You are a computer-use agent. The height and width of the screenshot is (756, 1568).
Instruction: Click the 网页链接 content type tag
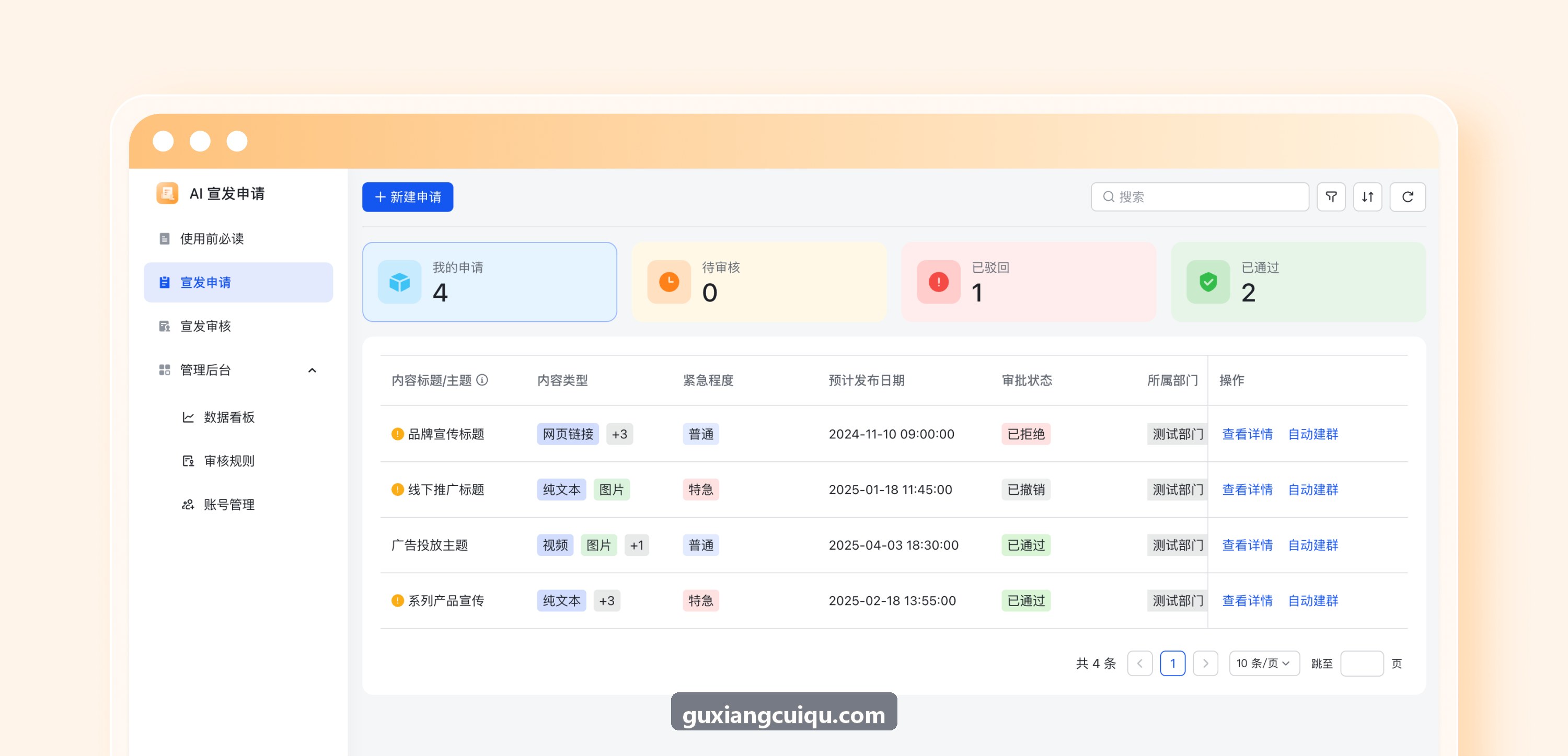coord(568,434)
